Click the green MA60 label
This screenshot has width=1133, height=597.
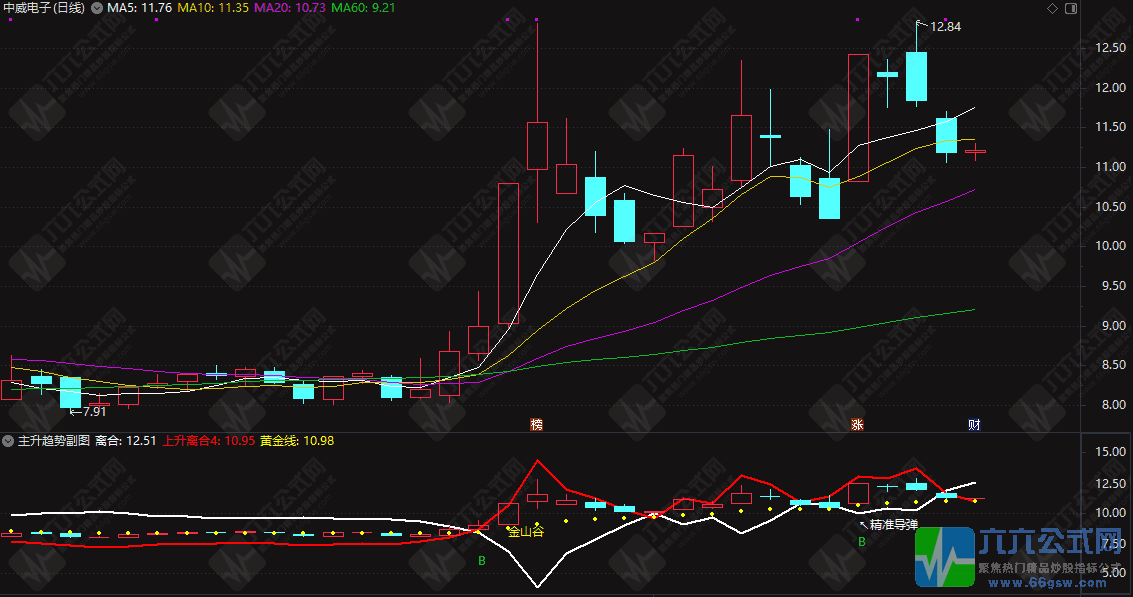tap(363, 8)
